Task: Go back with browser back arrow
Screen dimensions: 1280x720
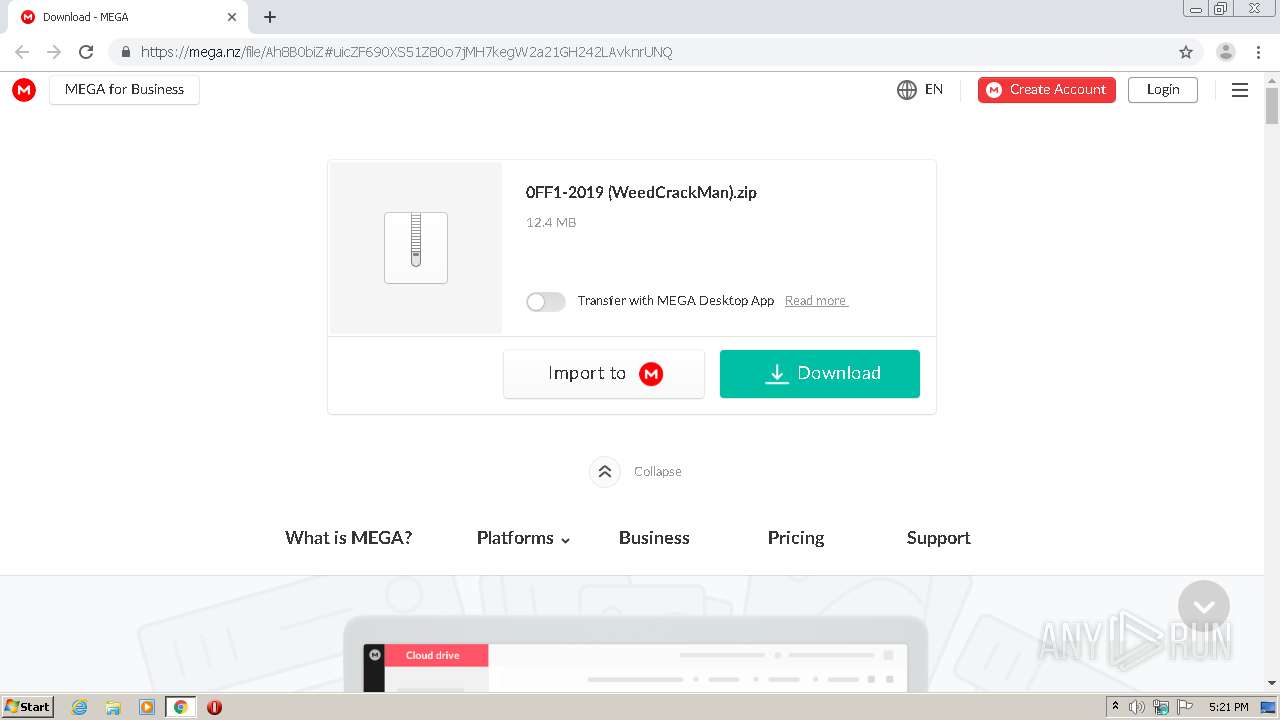Action: coord(22,52)
